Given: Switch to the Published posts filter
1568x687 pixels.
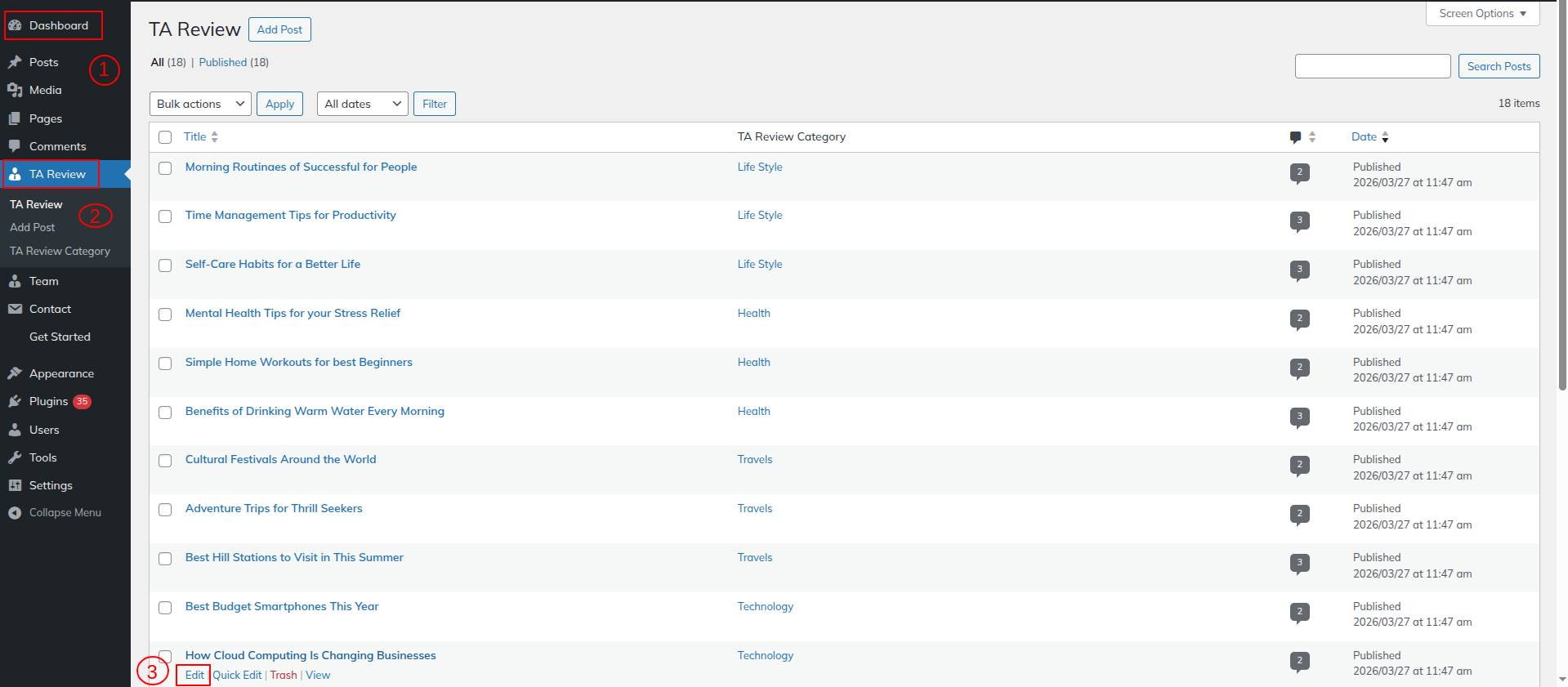Looking at the screenshot, I should pyautogui.click(x=222, y=62).
